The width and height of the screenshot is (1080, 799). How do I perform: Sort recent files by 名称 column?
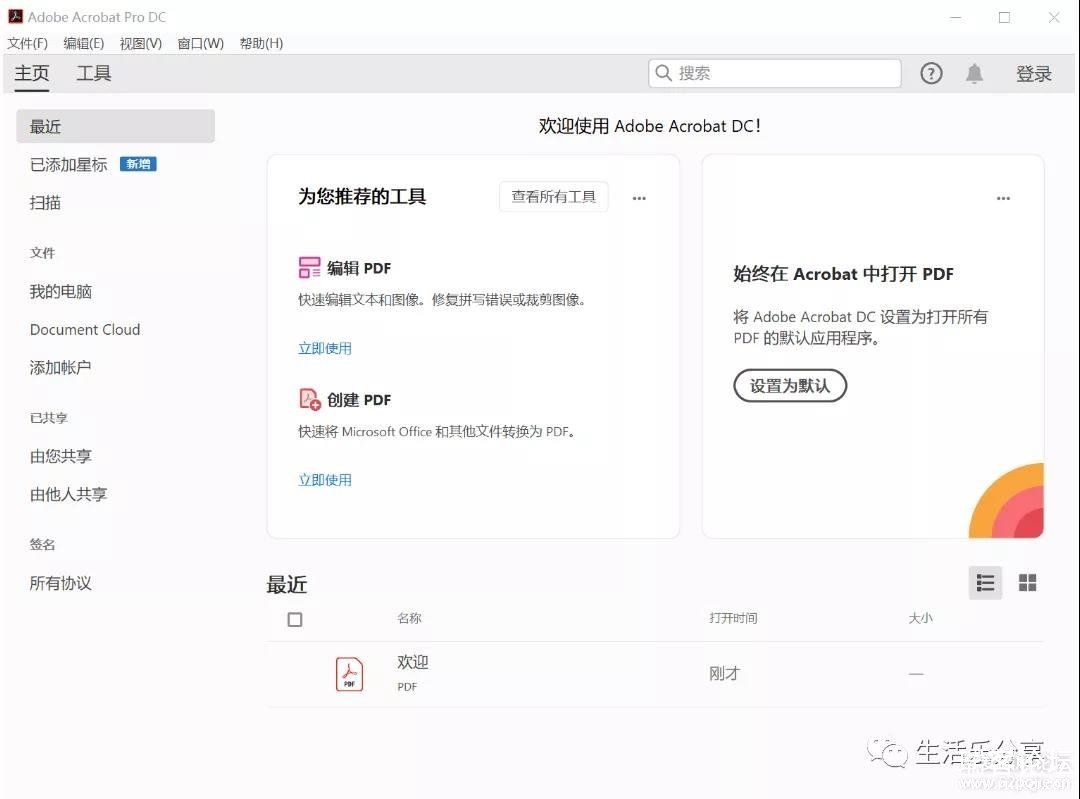tap(409, 618)
